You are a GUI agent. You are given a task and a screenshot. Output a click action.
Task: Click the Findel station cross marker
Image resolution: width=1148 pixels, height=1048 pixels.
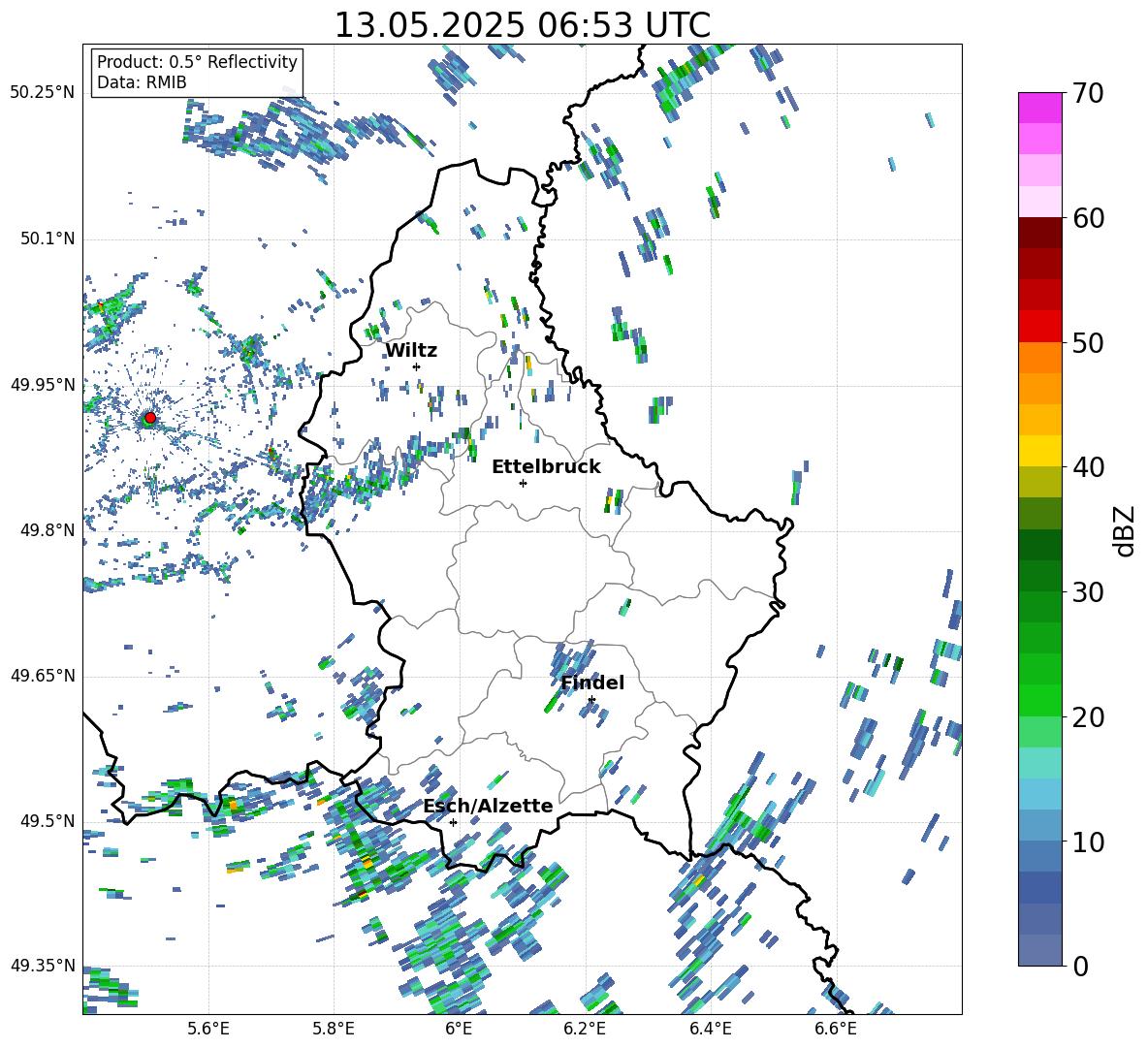[590, 700]
